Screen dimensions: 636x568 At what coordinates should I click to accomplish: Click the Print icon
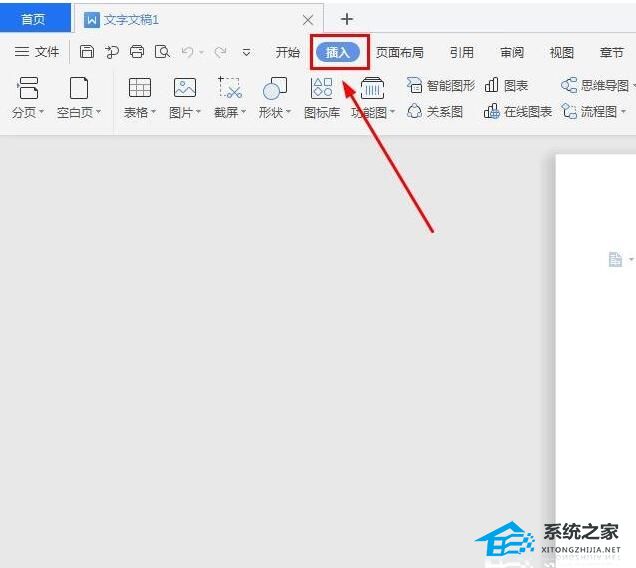[x=137, y=52]
